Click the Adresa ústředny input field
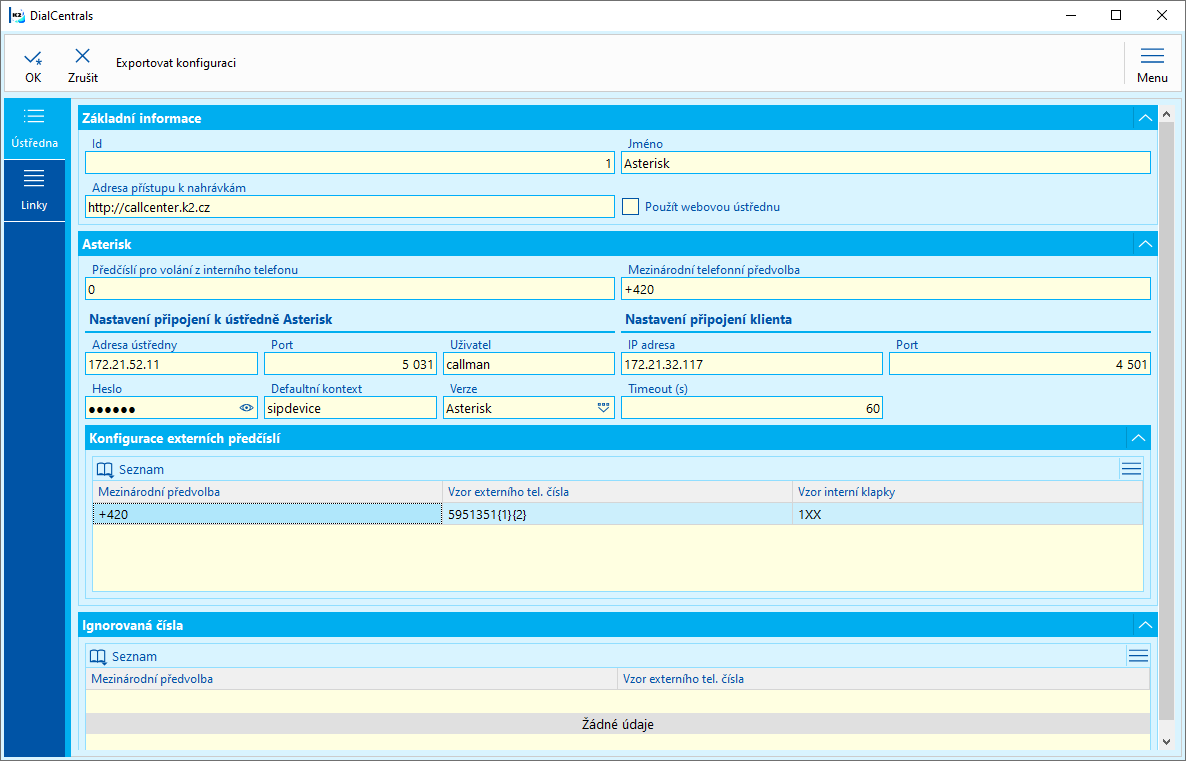Screen dimensions: 1186x761 click(171, 364)
